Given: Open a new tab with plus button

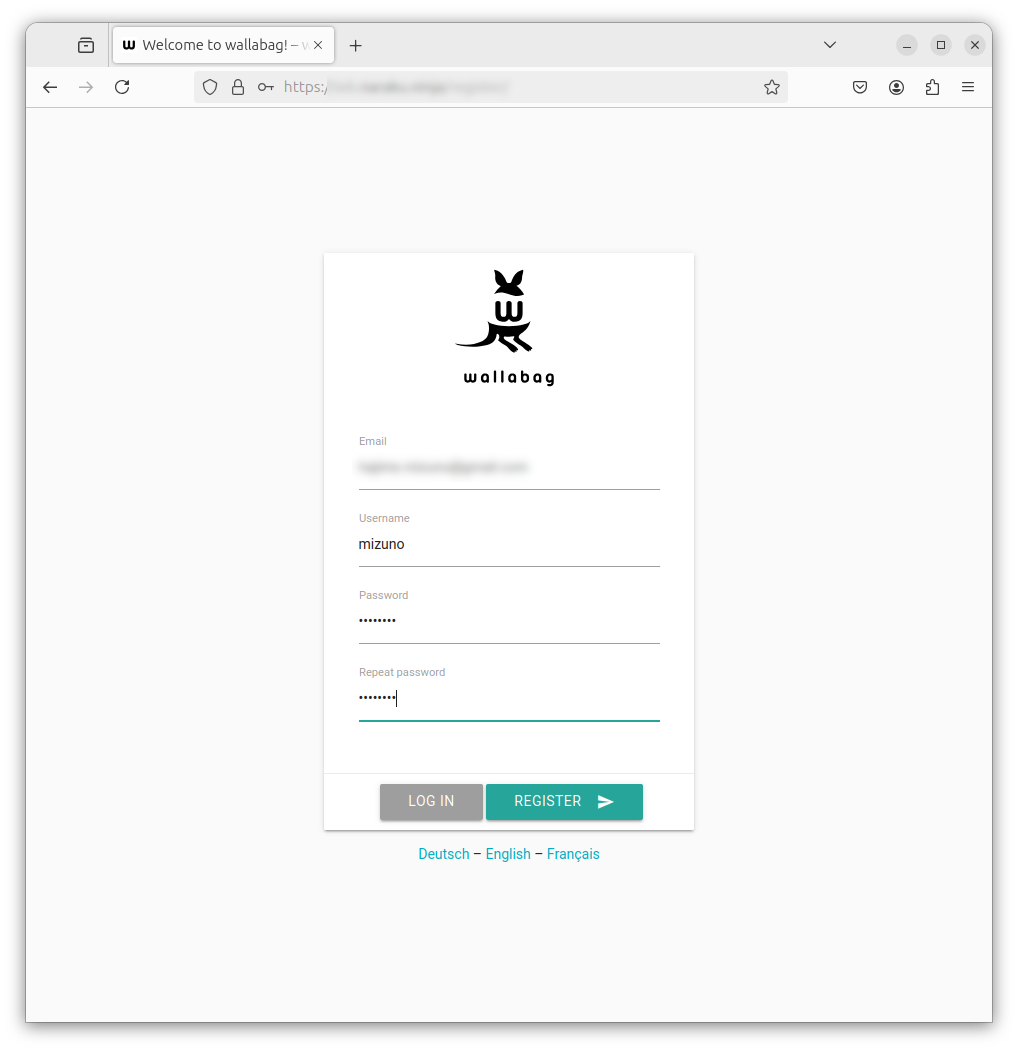Looking at the screenshot, I should 356,45.
